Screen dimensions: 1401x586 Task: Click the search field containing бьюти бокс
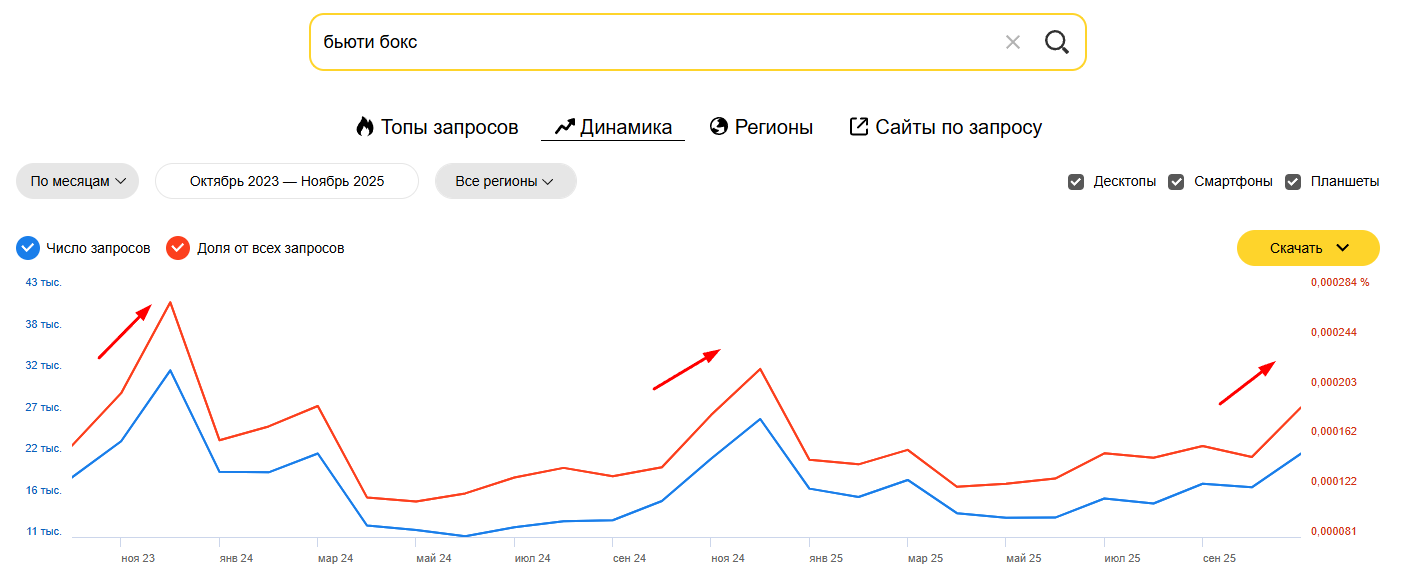coord(650,42)
